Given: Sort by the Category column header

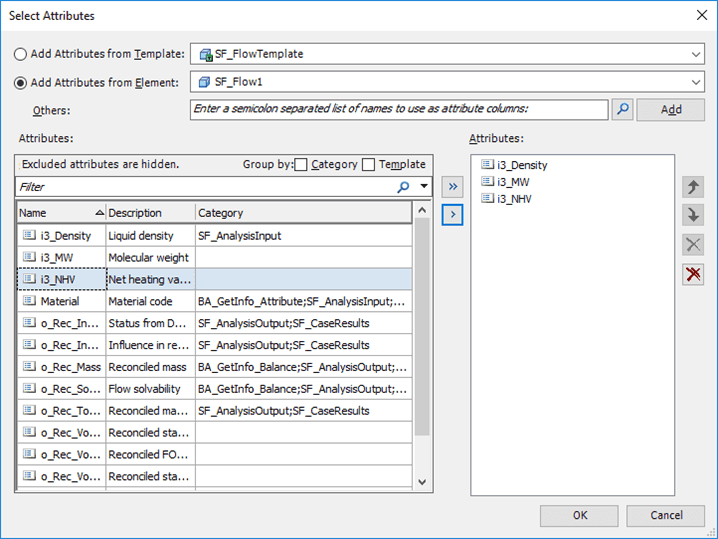Looking at the screenshot, I should [x=304, y=213].
